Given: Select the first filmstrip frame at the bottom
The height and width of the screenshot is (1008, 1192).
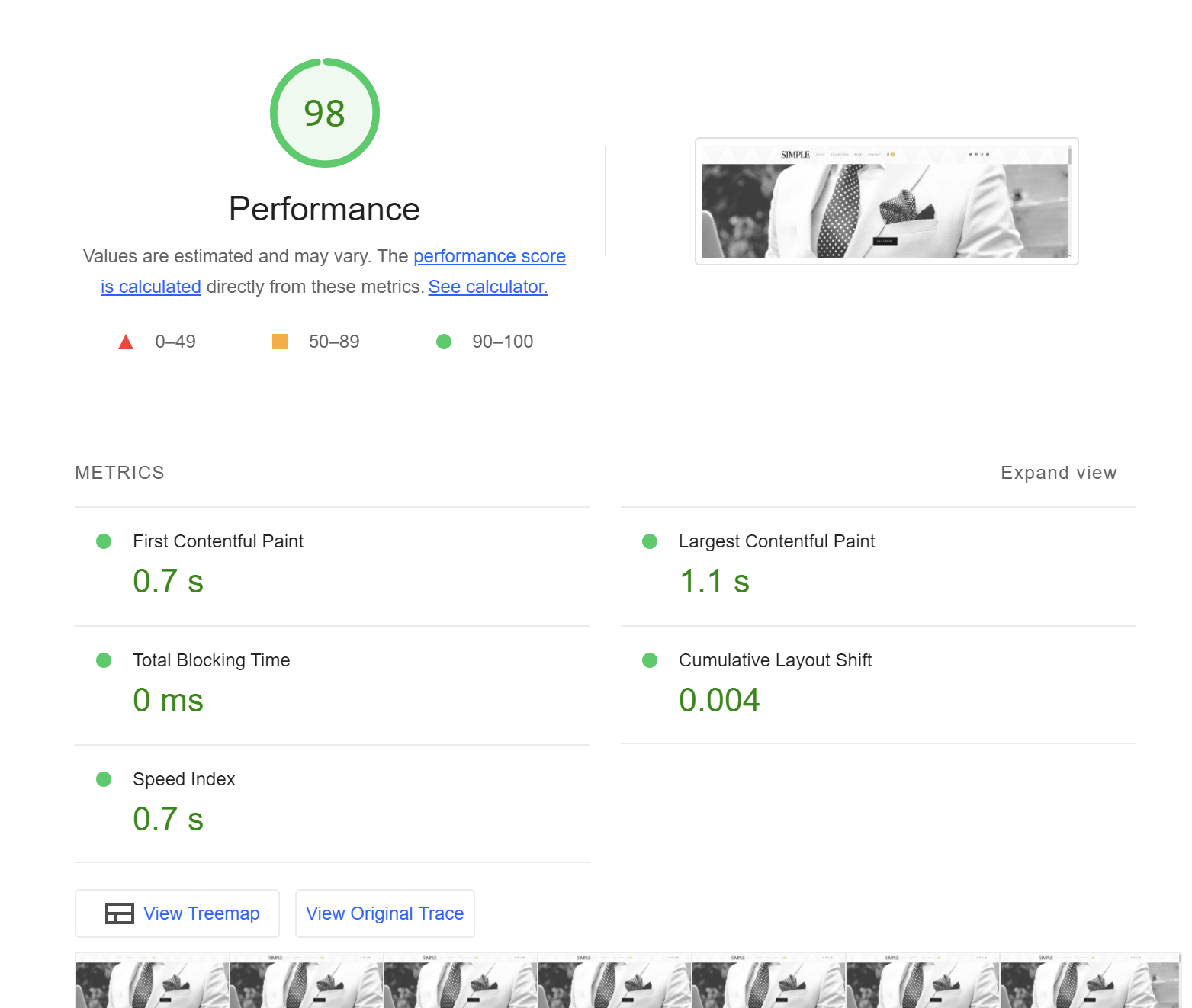Looking at the screenshot, I should coord(151,984).
